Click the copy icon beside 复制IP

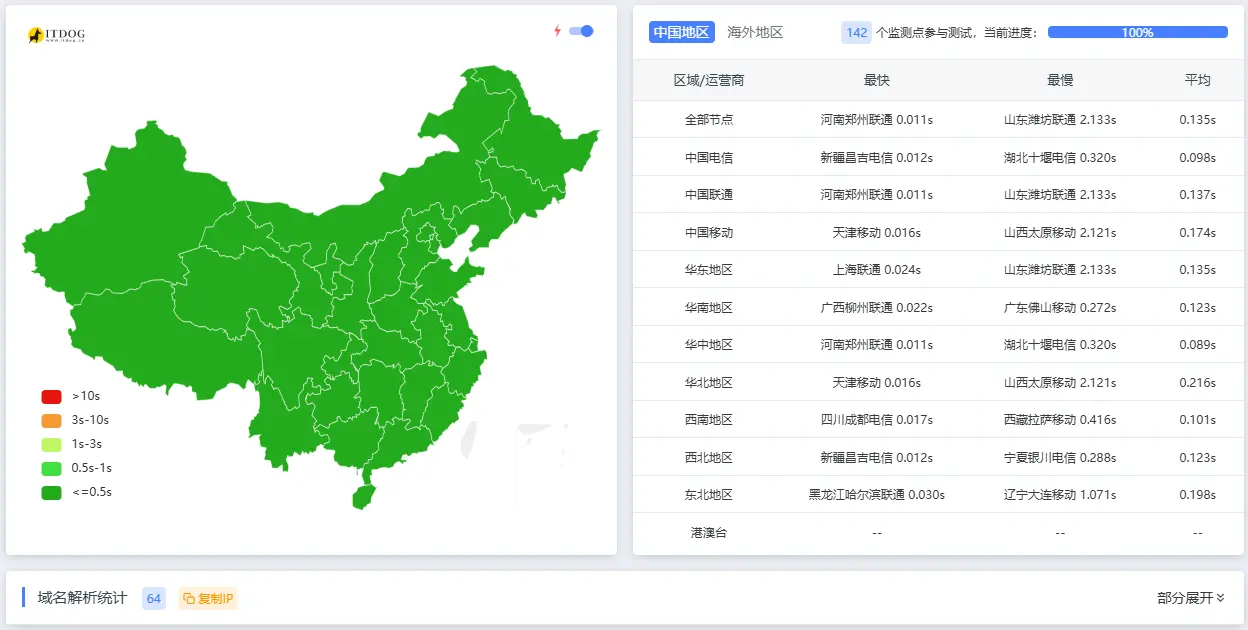tap(189, 597)
